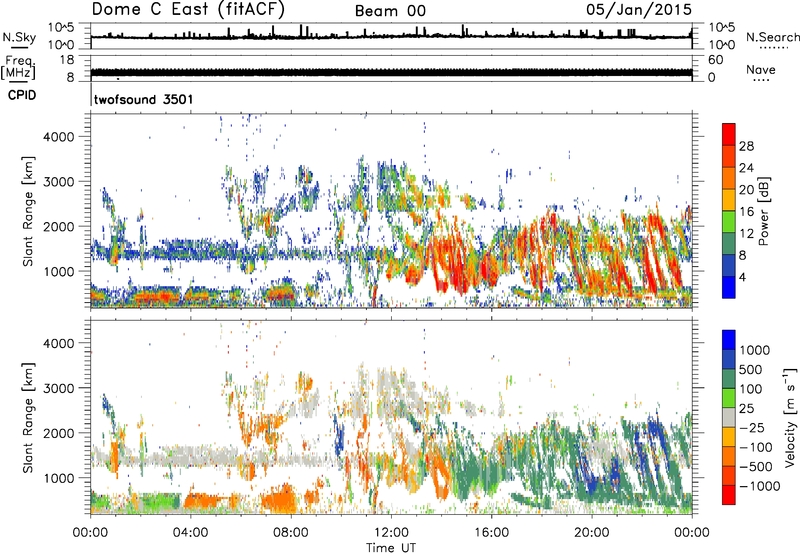Click the '60' Nave axis tick
This screenshot has width=800, height=554.
(715, 60)
